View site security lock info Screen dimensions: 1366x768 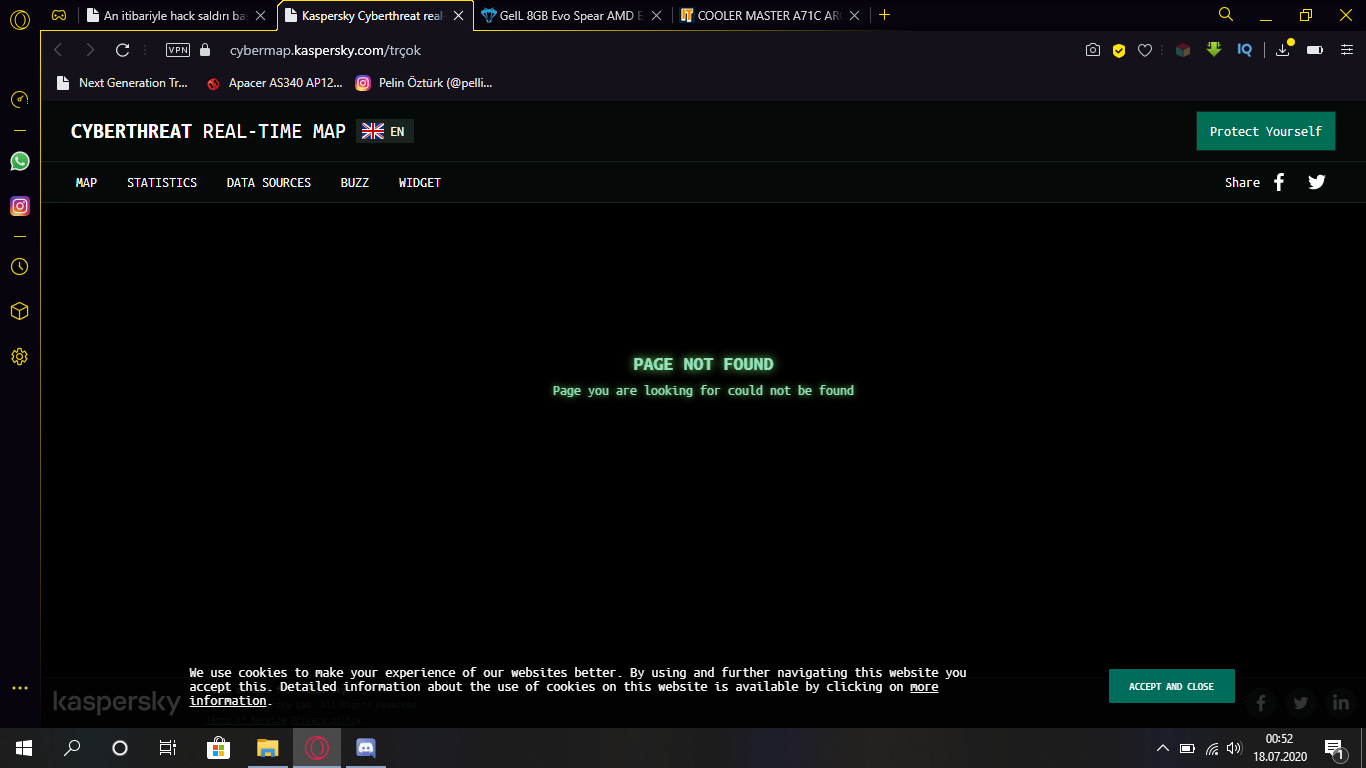tap(206, 50)
